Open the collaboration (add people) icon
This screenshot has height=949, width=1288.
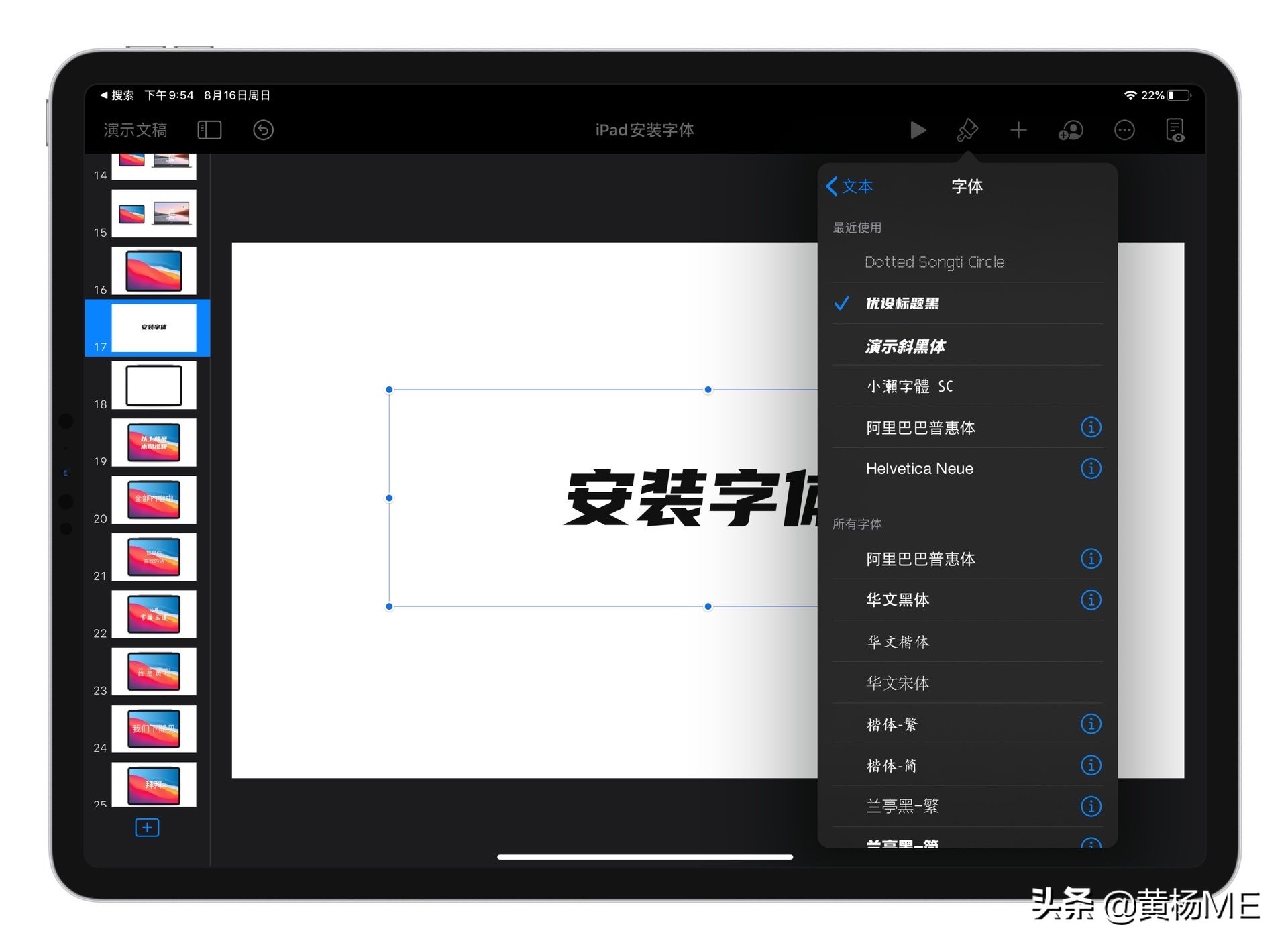[1070, 130]
